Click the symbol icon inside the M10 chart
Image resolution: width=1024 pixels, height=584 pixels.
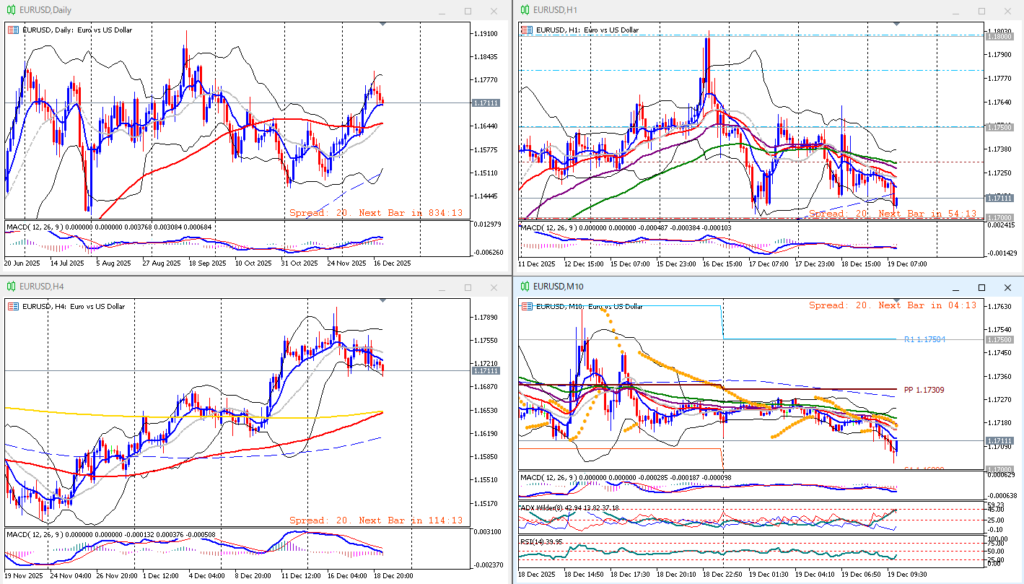[525, 307]
